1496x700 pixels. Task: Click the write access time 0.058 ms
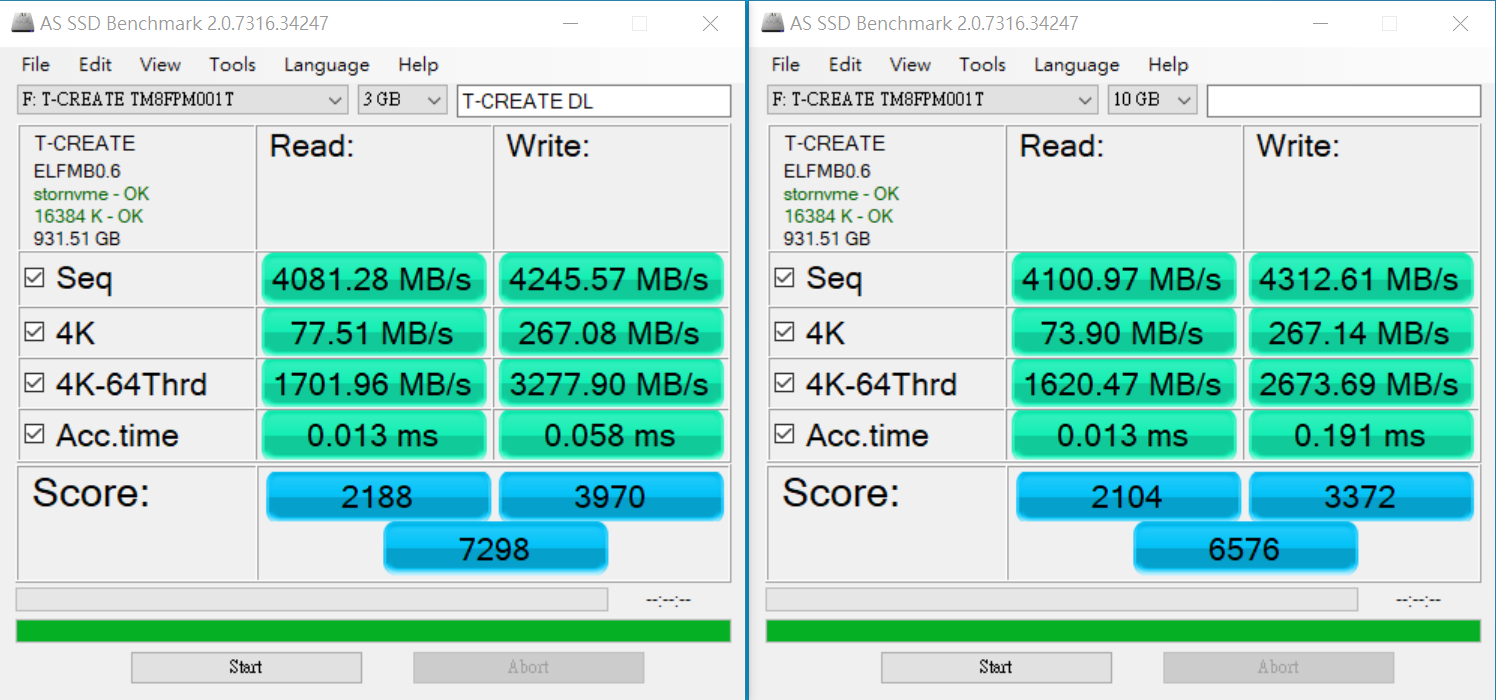tap(611, 435)
